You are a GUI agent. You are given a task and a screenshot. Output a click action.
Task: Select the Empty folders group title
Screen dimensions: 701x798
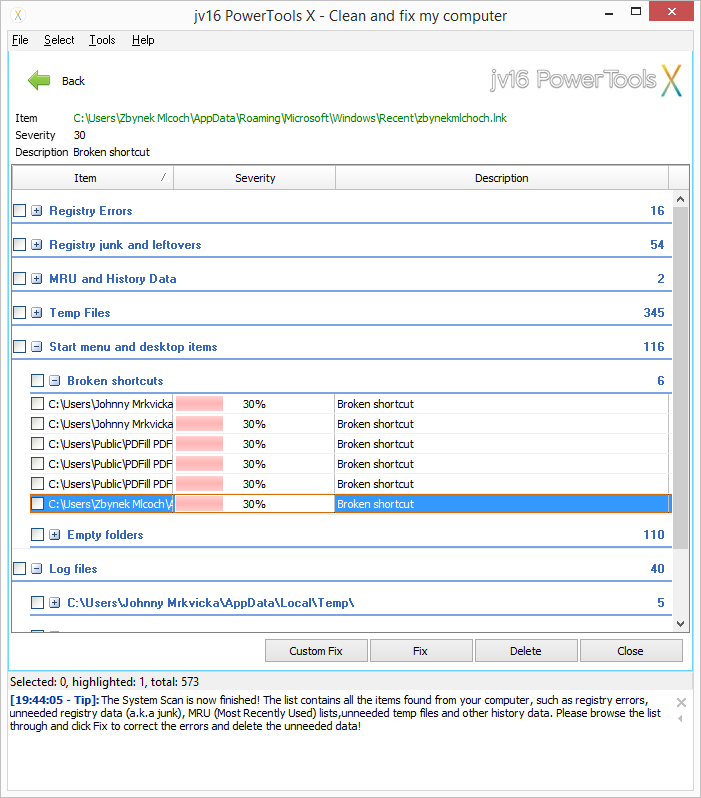(105, 534)
